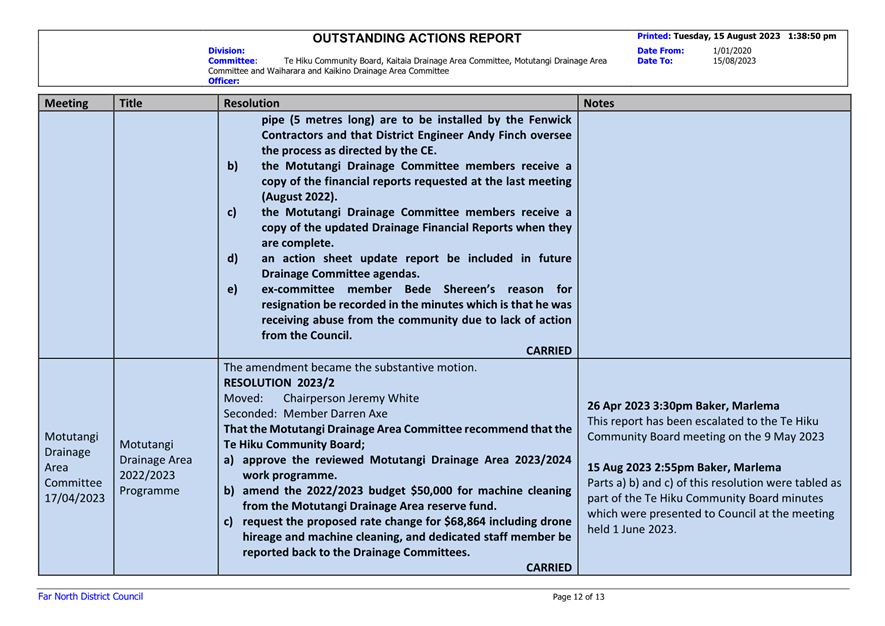Click the Date To value 15/08/2023
The image size is (885, 626).
pos(734,60)
